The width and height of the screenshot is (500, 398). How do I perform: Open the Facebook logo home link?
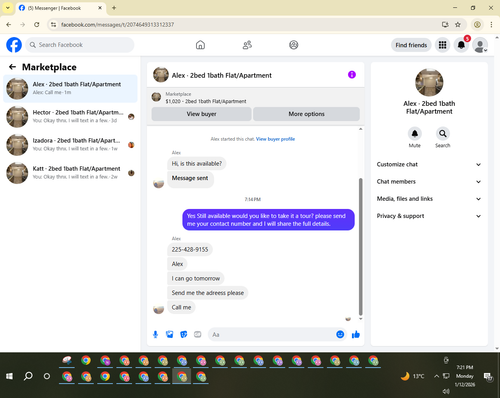(x=14, y=45)
